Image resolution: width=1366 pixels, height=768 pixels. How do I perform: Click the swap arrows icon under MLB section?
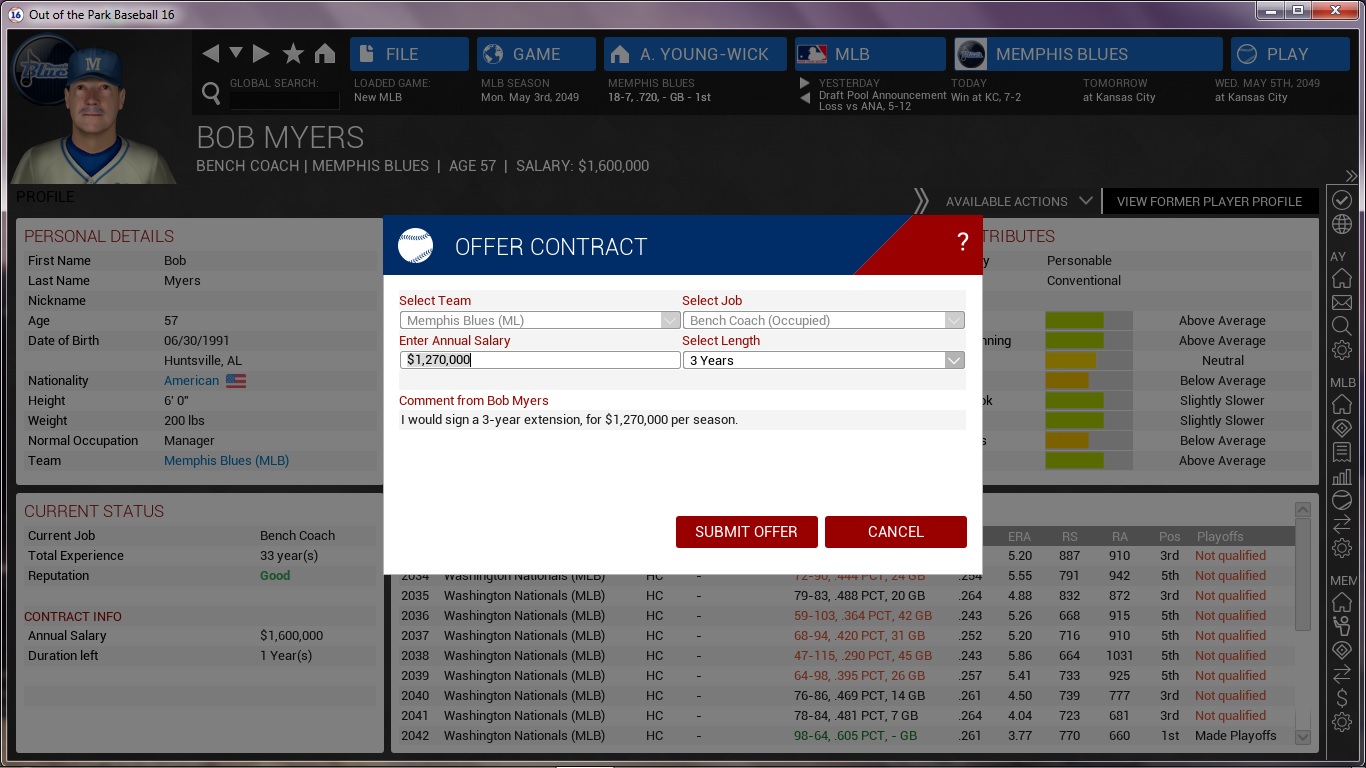click(1342, 524)
